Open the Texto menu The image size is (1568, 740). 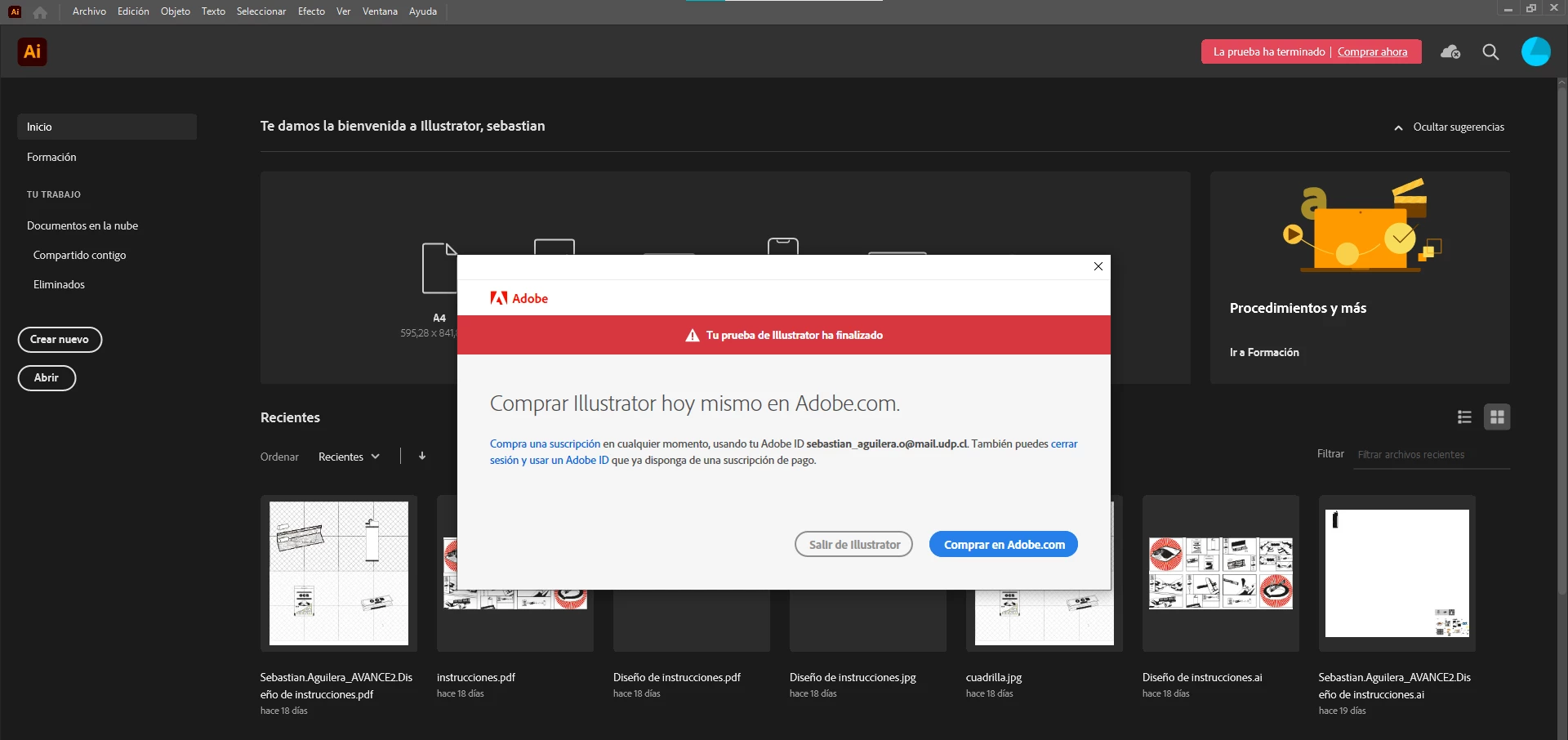coord(213,11)
